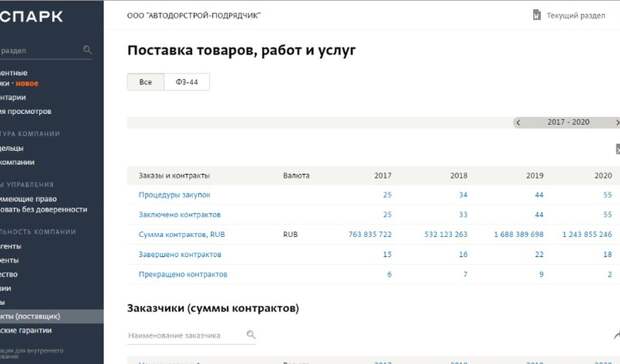Open Заключено контрактов link
Image resolution: width=620 pixels, height=364 pixels.
coord(180,215)
